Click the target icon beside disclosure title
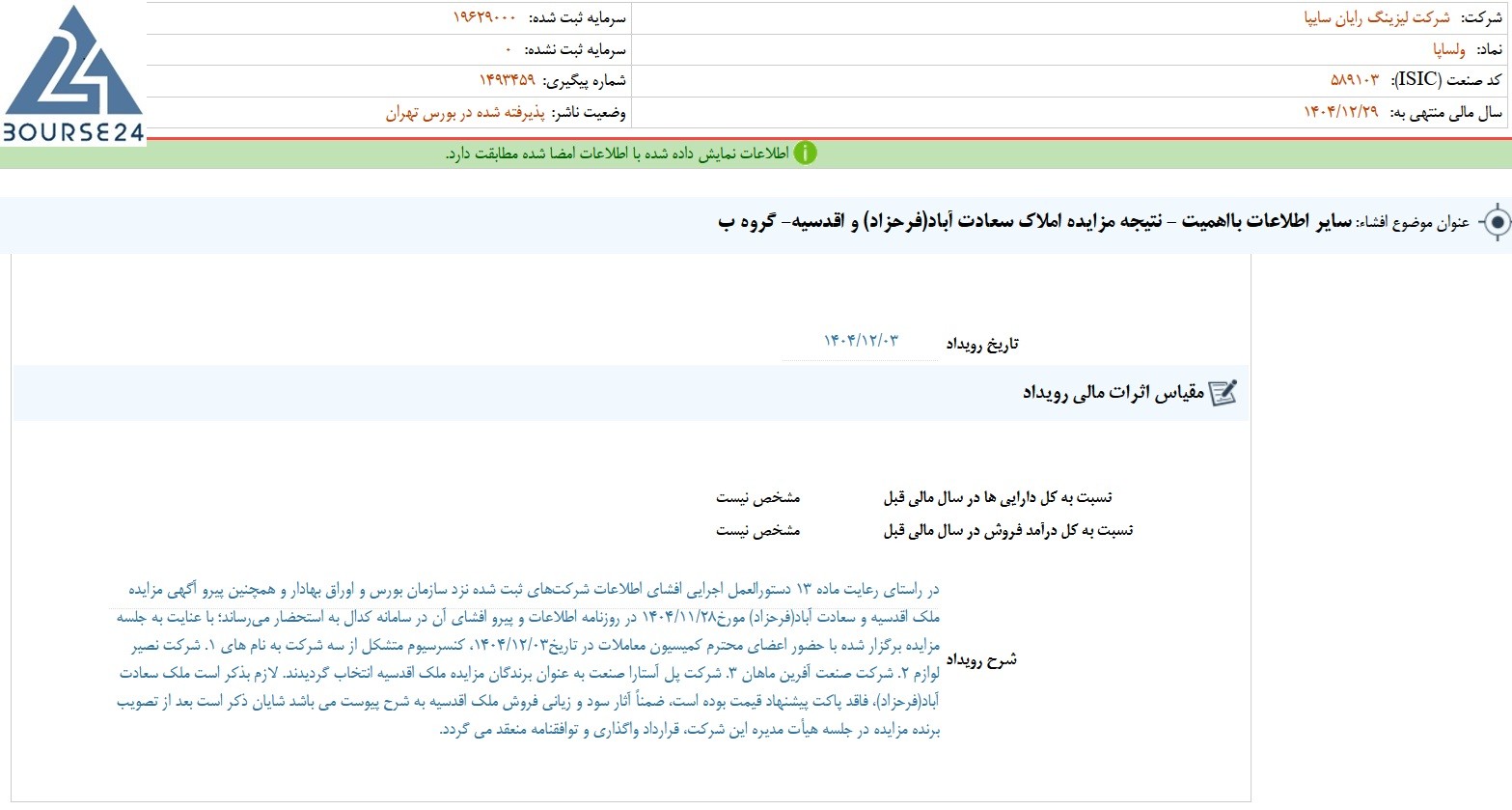This screenshot has width=1512, height=810. click(1495, 223)
